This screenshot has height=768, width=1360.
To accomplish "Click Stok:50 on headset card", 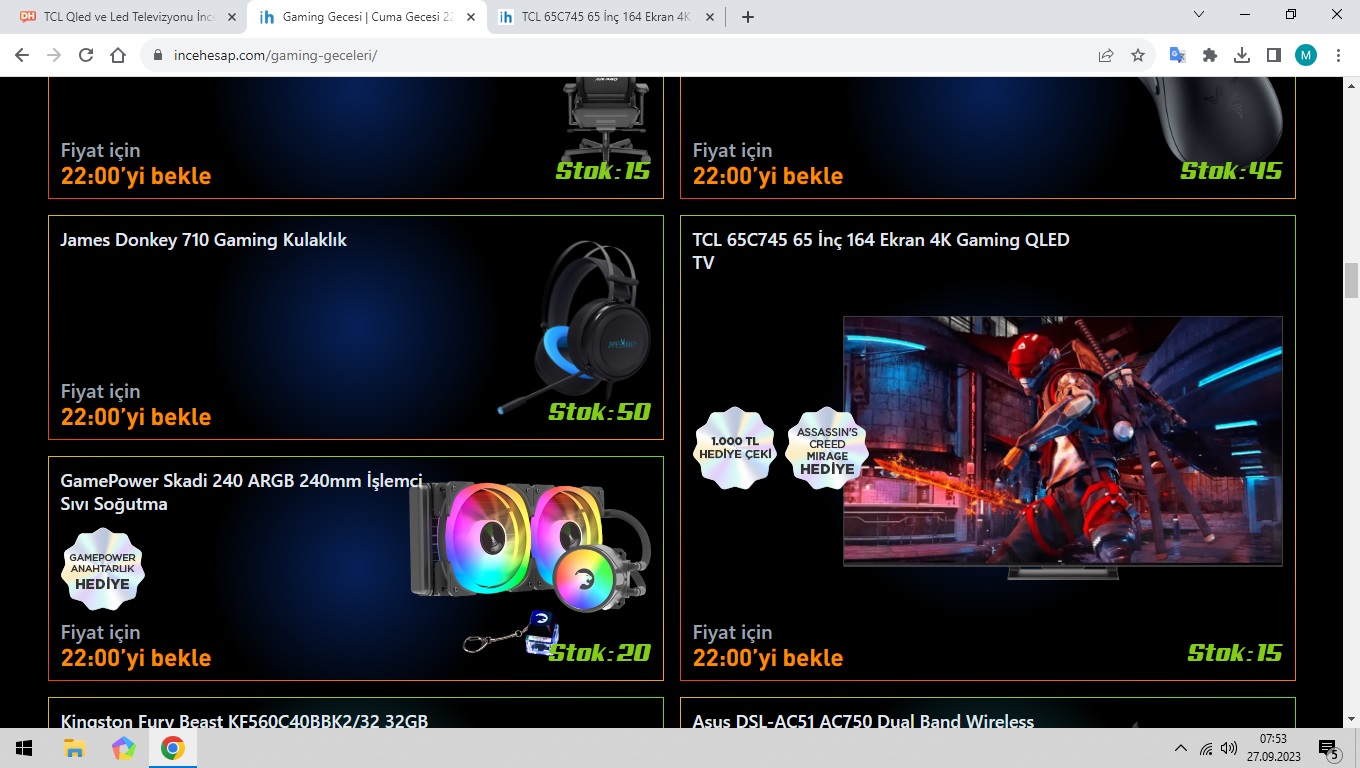I will click(x=599, y=412).
